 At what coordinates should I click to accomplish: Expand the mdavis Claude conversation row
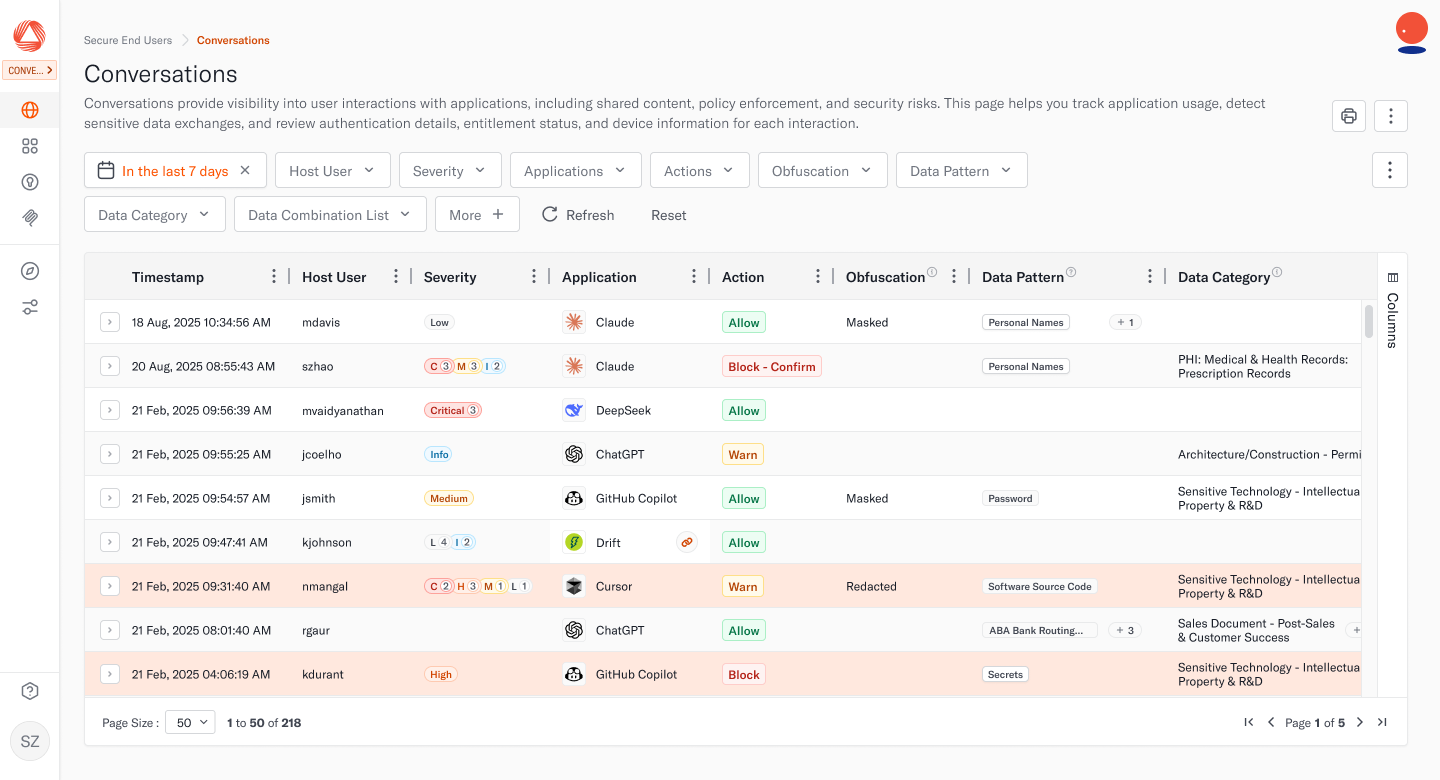(110, 322)
